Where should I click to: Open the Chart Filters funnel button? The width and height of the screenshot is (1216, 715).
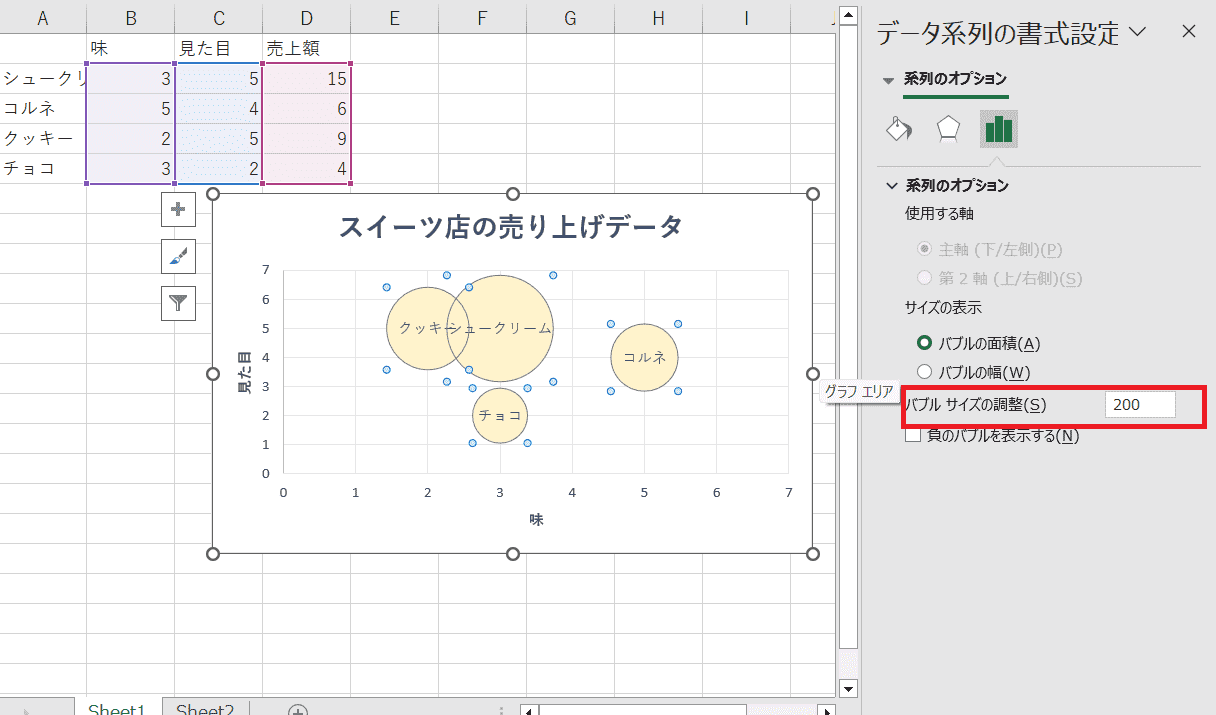coord(178,302)
